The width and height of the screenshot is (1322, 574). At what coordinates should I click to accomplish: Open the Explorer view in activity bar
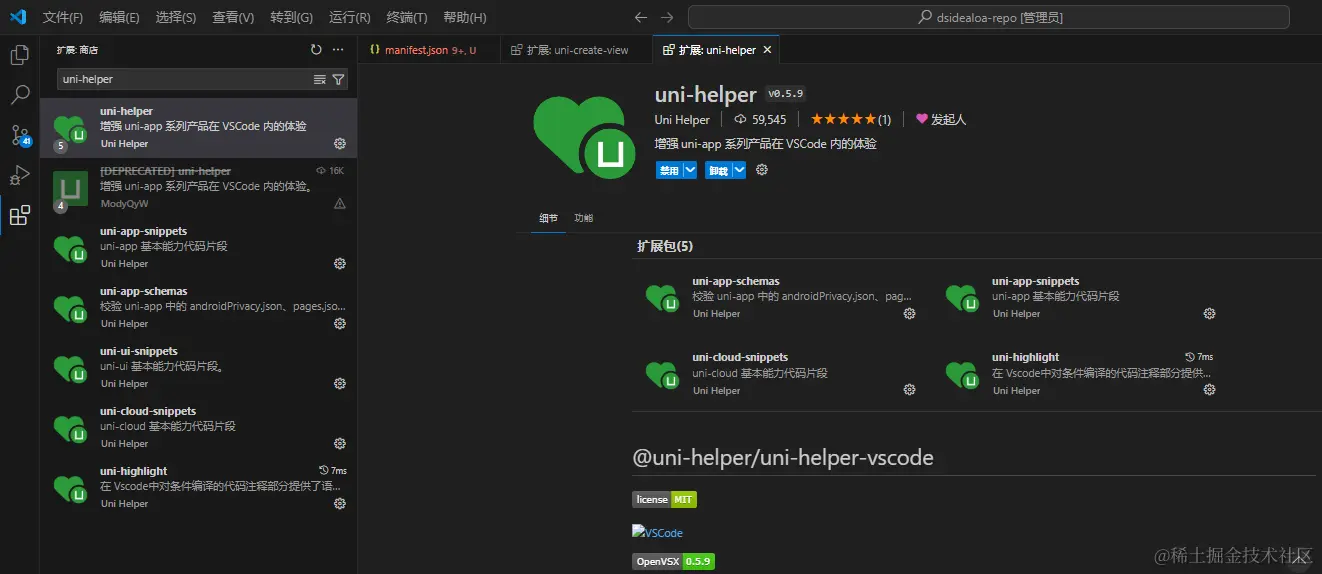(x=19, y=55)
